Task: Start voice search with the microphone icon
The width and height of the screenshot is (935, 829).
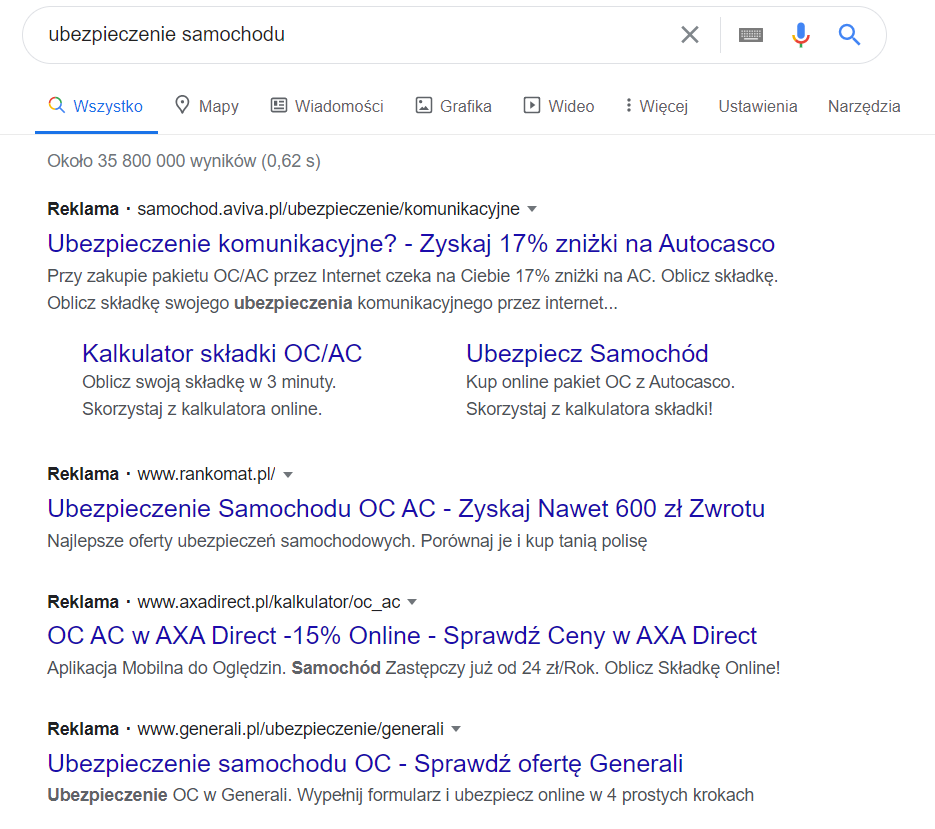Action: [x=801, y=35]
